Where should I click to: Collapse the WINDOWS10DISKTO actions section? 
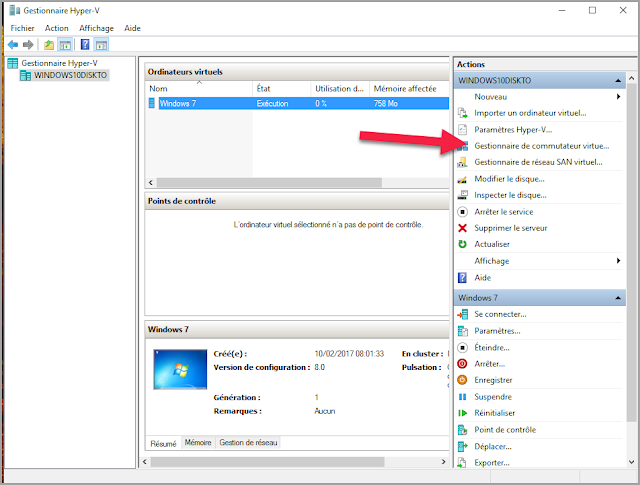[x=618, y=81]
